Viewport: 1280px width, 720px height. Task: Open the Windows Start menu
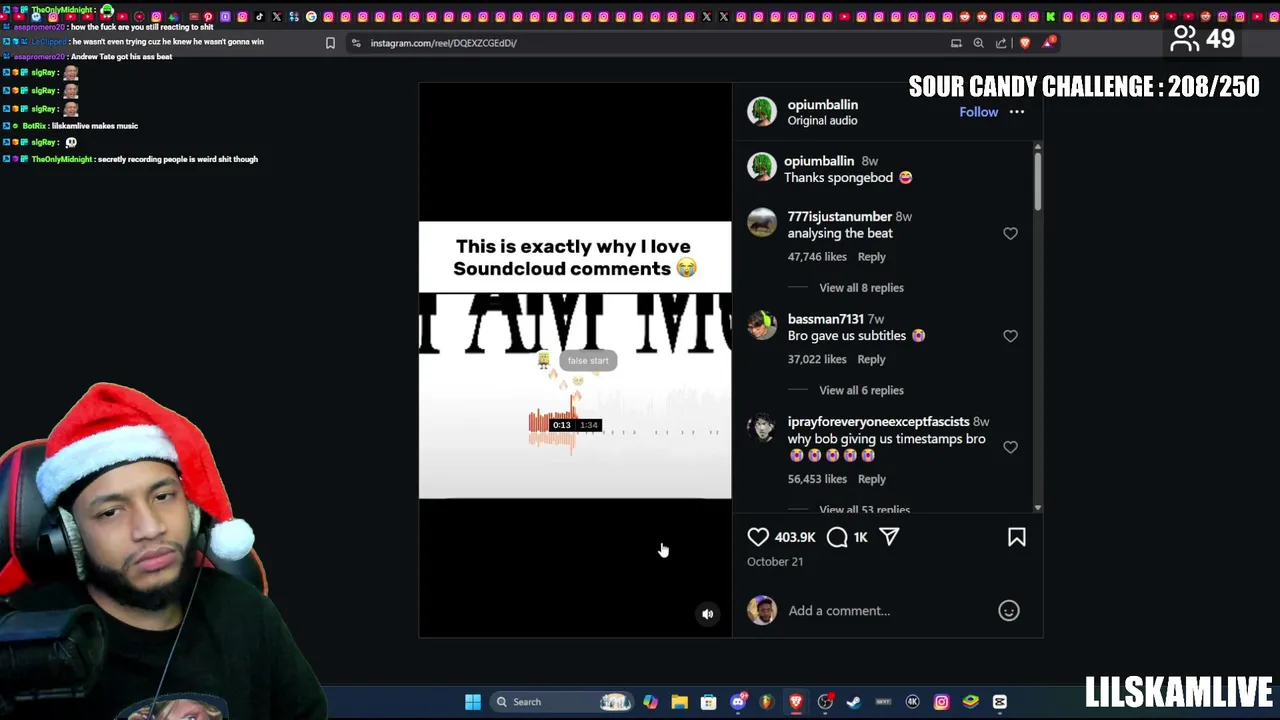[473, 702]
